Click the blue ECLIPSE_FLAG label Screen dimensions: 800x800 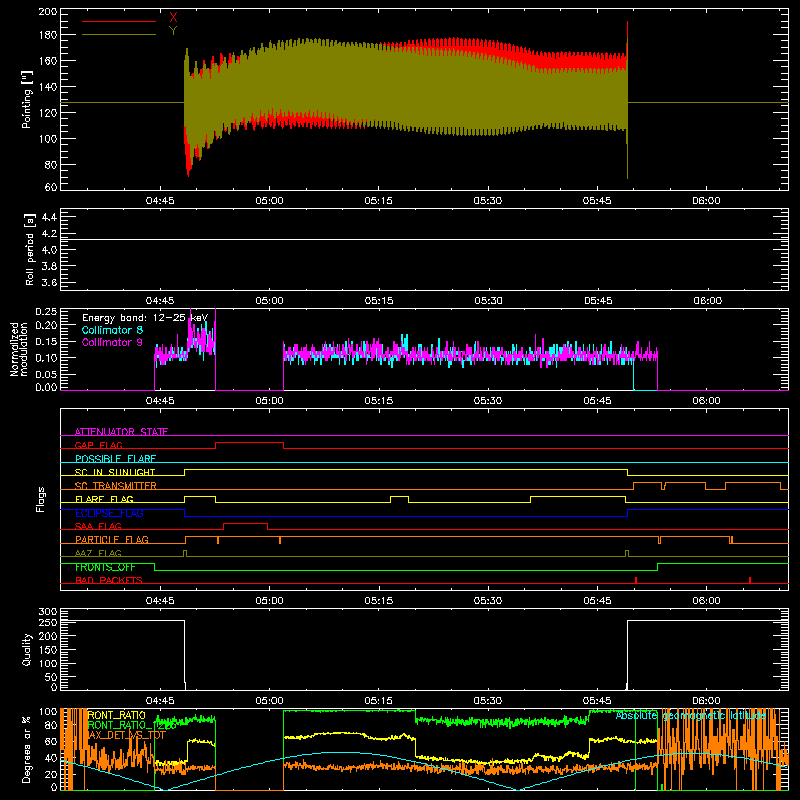pos(109,513)
